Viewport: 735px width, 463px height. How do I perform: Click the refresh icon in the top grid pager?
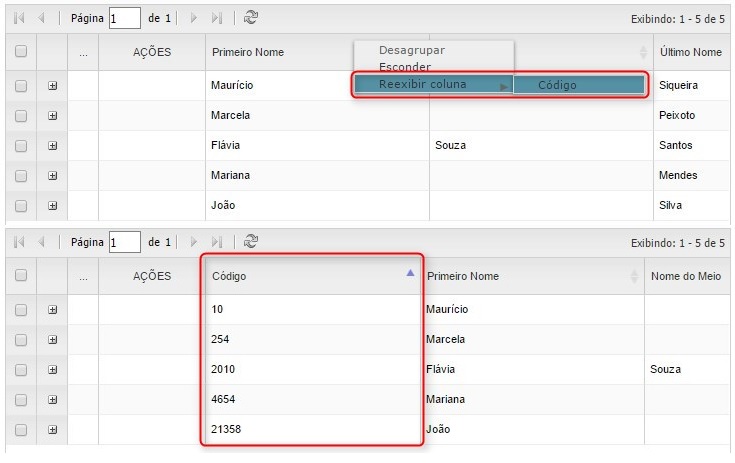click(x=251, y=18)
